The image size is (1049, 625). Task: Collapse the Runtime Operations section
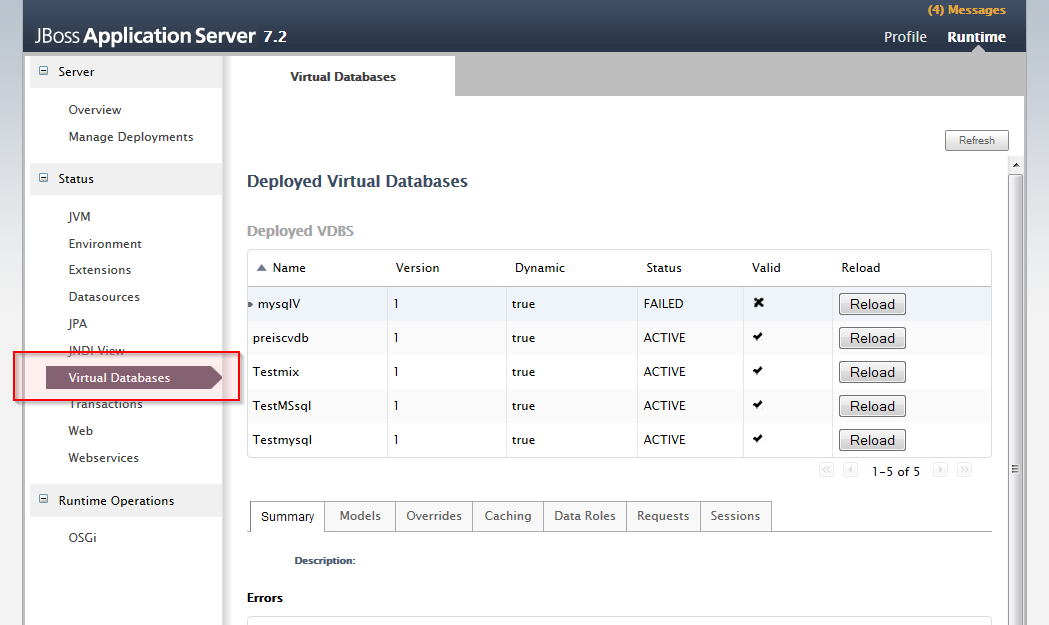click(43, 499)
